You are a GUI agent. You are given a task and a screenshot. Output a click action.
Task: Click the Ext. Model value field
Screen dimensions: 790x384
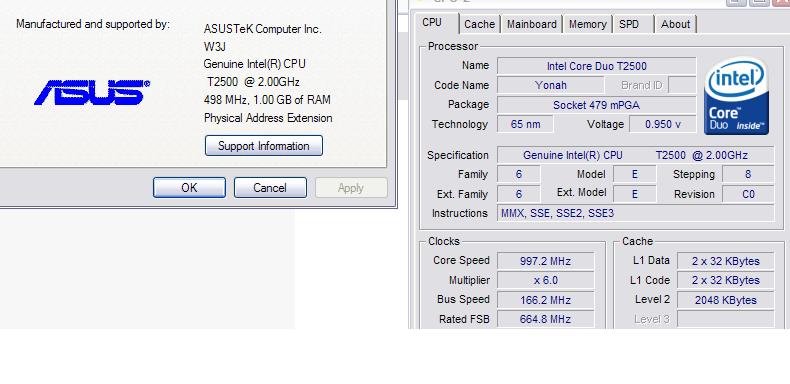tap(634, 194)
